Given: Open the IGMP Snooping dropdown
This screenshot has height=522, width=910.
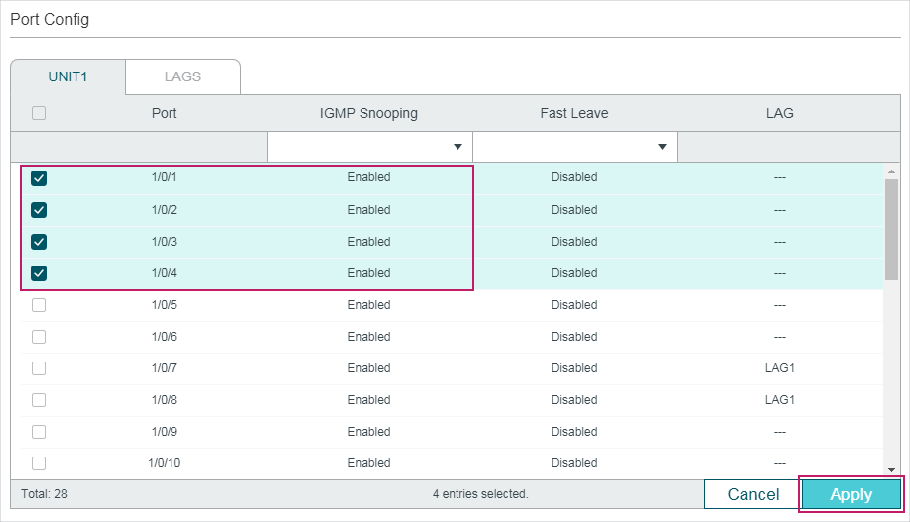Looking at the screenshot, I should tap(369, 147).
